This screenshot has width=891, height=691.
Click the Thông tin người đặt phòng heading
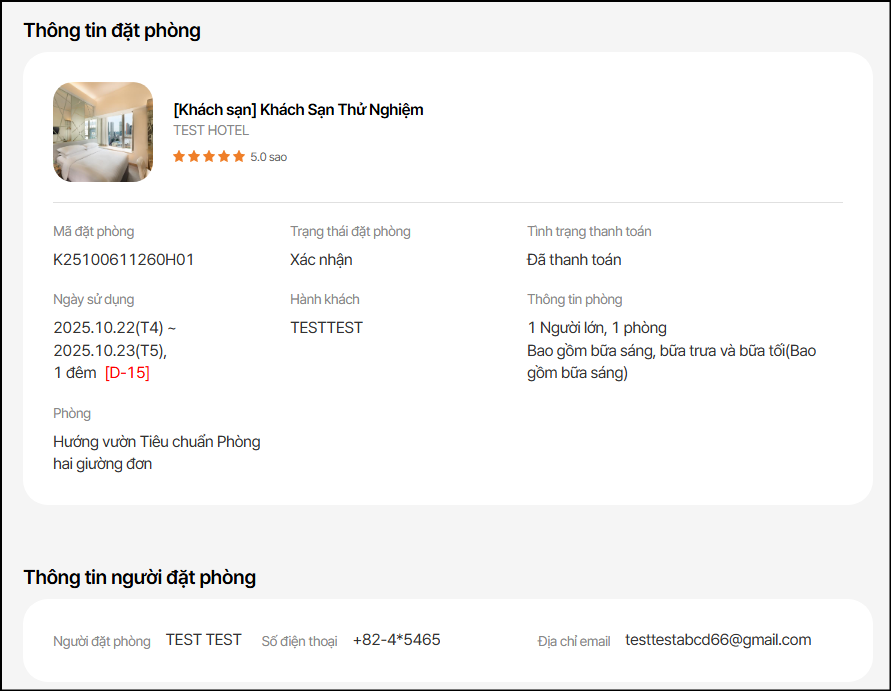140,577
